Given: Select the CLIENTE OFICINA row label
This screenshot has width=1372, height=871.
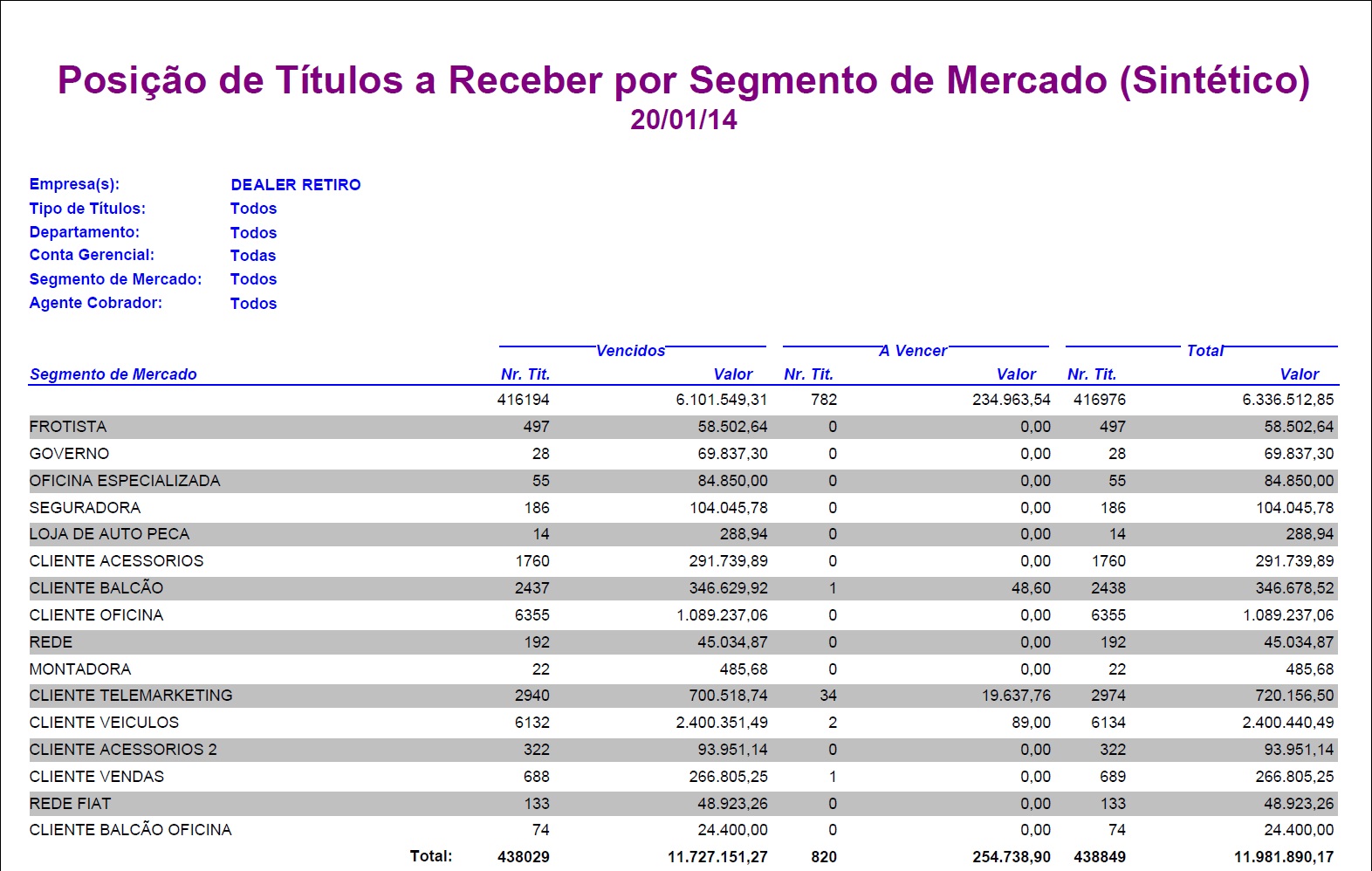Looking at the screenshot, I should (x=96, y=615).
